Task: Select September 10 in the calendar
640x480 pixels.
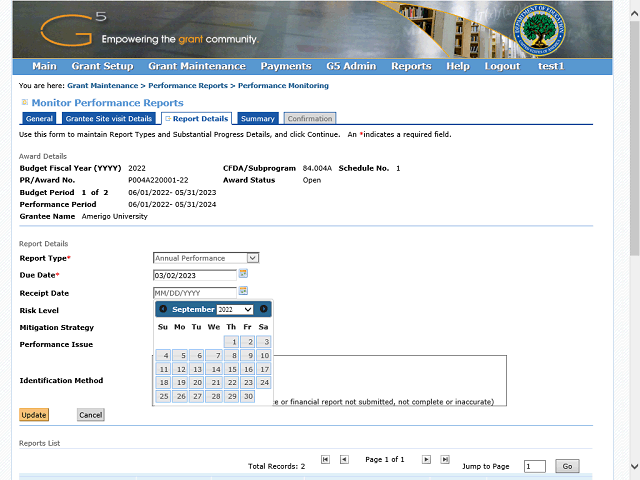Action: pyautogui.click(x=264, y=356)
